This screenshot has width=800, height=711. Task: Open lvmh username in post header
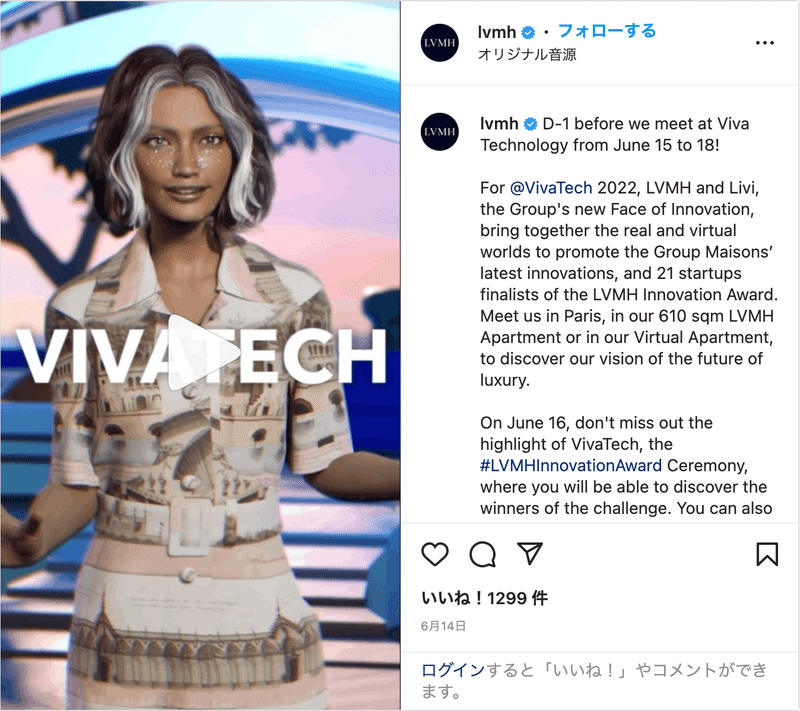coord(497,32)
